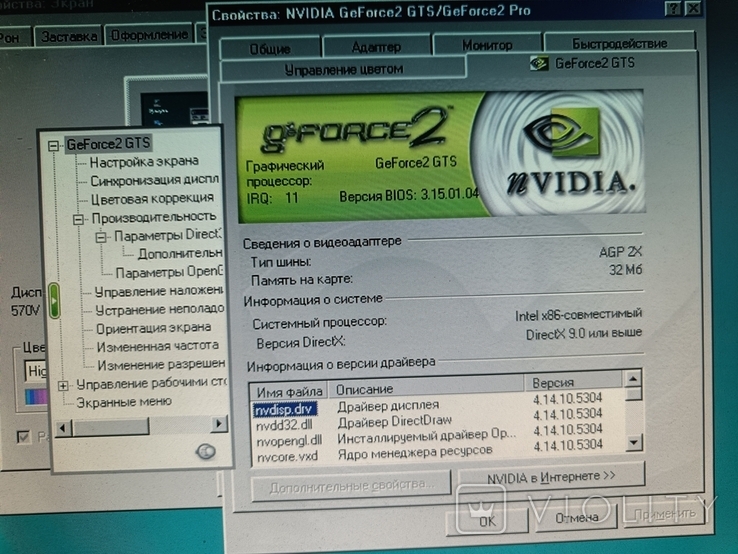Viewport: 738px width, 554px height.
Task: Select Параметры OpenGL tree item
Action: click(168, 272)
